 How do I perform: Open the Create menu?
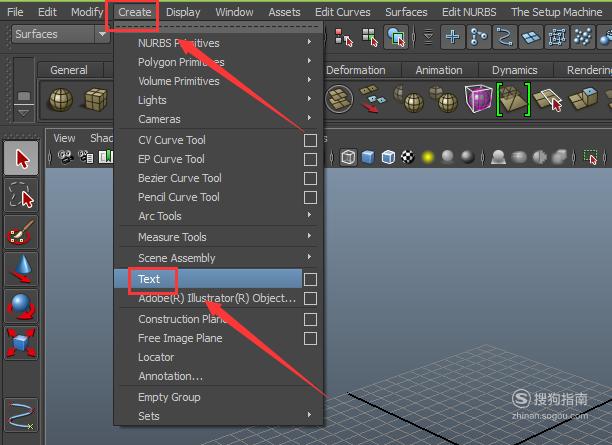pyautogui.click(x=135, y=12)
